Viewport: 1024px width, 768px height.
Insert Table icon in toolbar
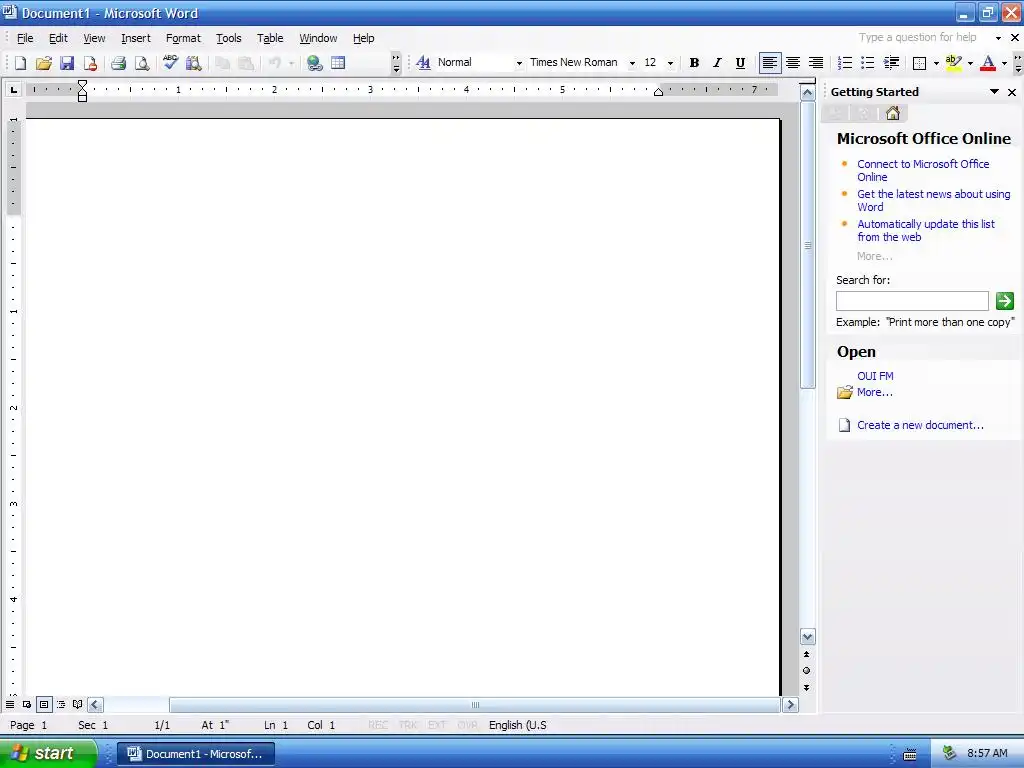pyautogui.click(x=338, y=63)
